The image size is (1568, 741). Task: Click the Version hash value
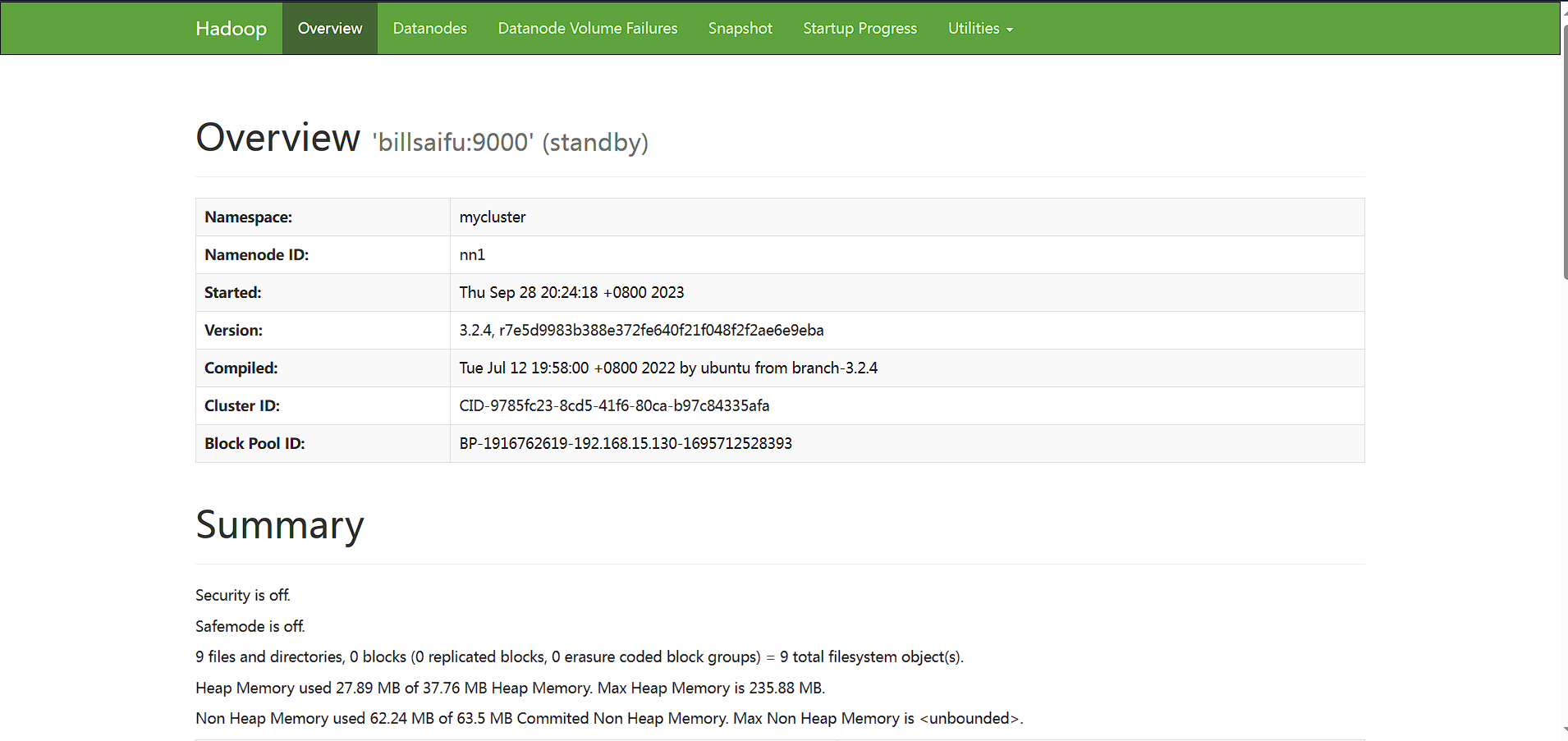[641, 331]
